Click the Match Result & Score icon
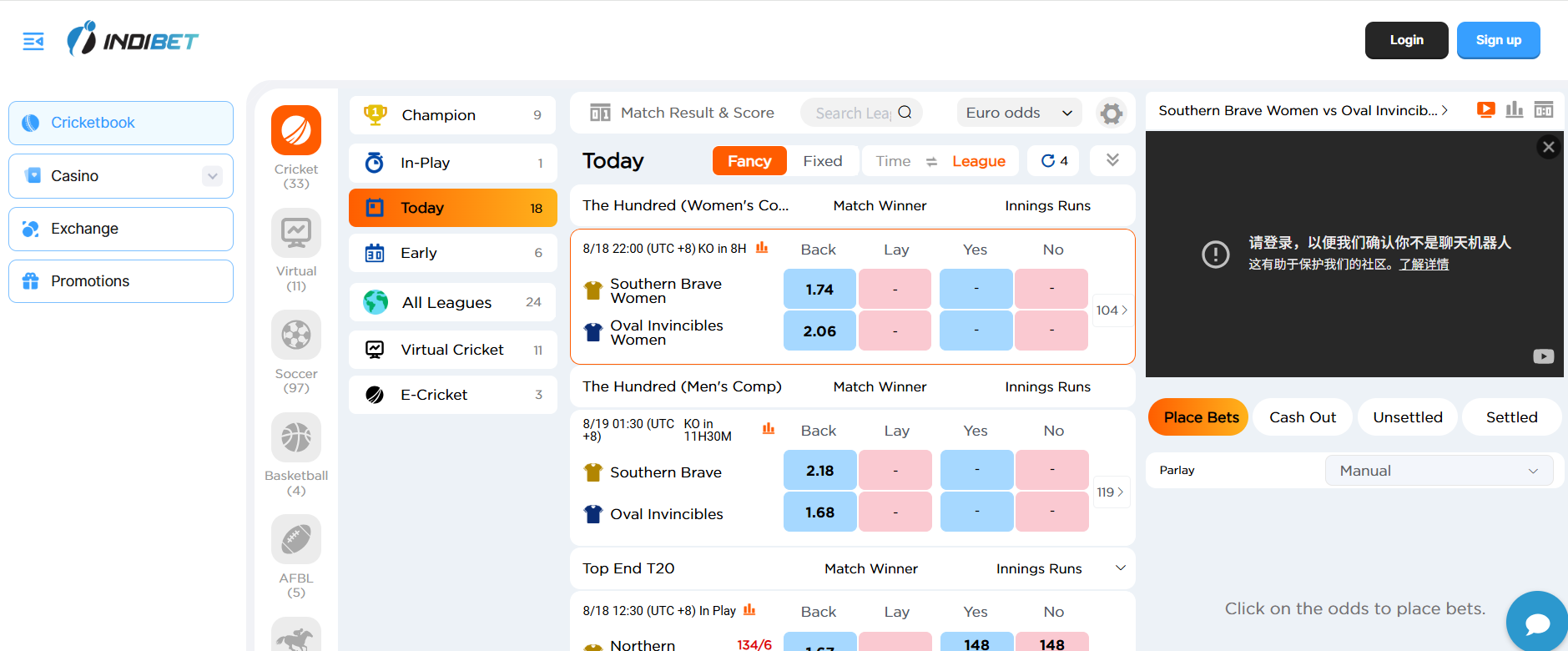The image size is (1568, 651). point(600,113)
